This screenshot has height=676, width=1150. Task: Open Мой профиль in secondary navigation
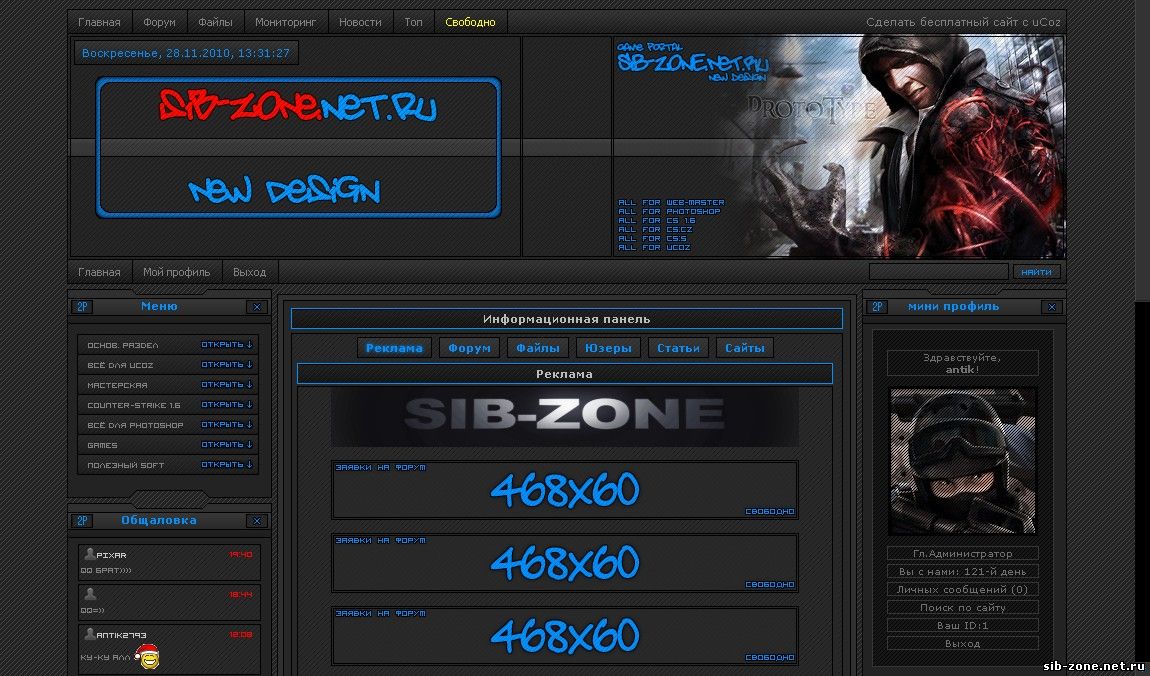coord(176,272)
